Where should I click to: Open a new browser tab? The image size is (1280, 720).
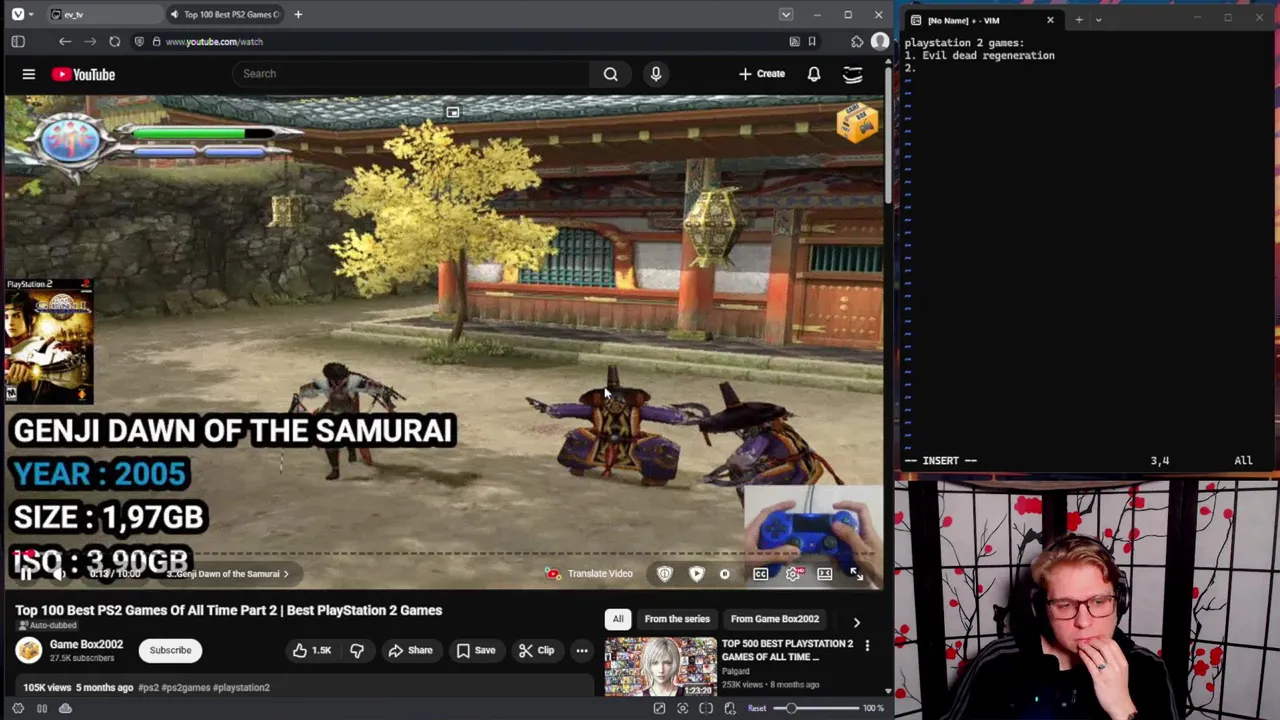click(x=298, y=14)
